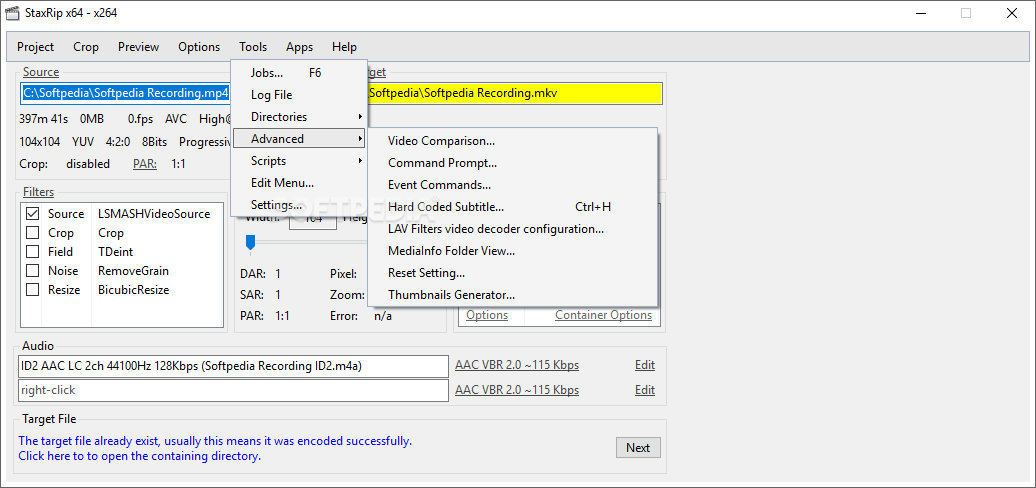Select the RemoveGrain filter name
Screen dimensions: 1036x488
click(x=133, y=271)
